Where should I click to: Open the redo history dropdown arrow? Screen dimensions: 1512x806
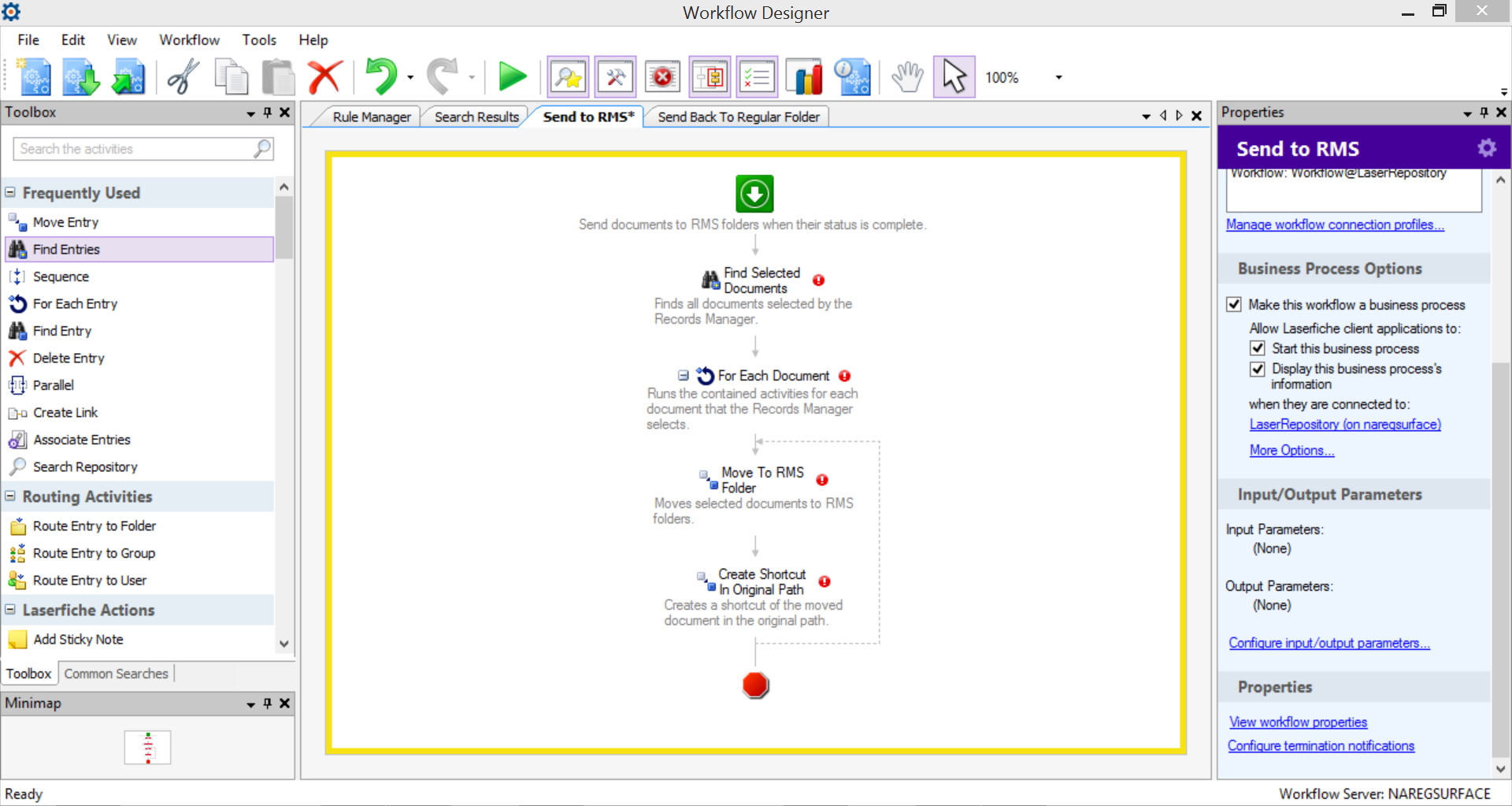472,77
